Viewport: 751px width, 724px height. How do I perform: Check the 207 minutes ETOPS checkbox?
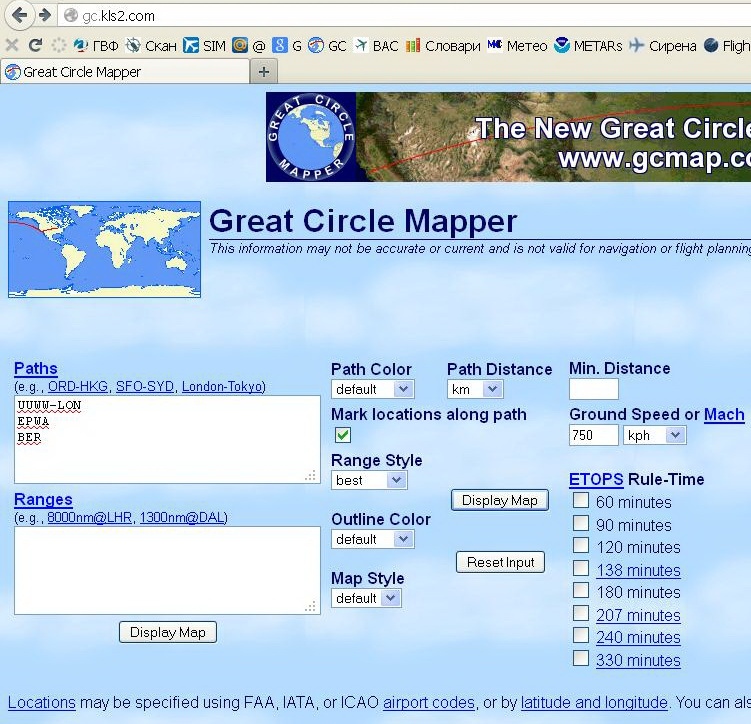581,613
